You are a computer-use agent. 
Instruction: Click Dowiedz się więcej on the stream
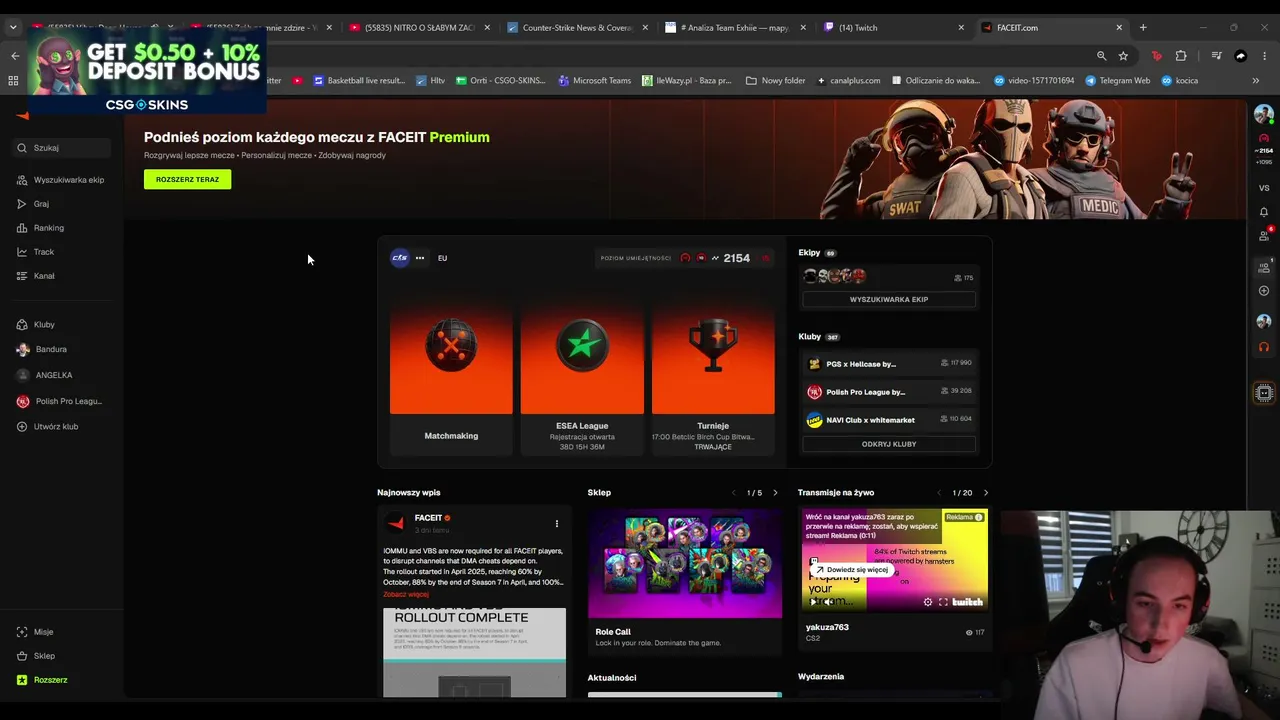850,570
